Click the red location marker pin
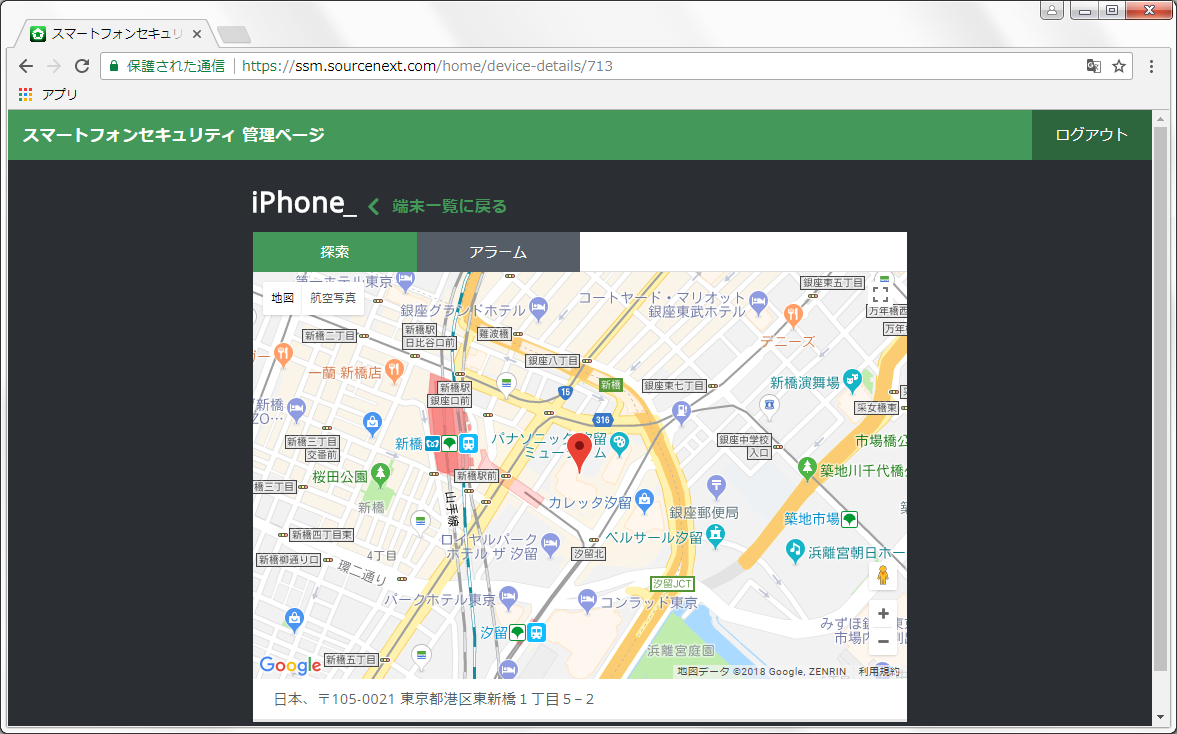 point(579,452)
